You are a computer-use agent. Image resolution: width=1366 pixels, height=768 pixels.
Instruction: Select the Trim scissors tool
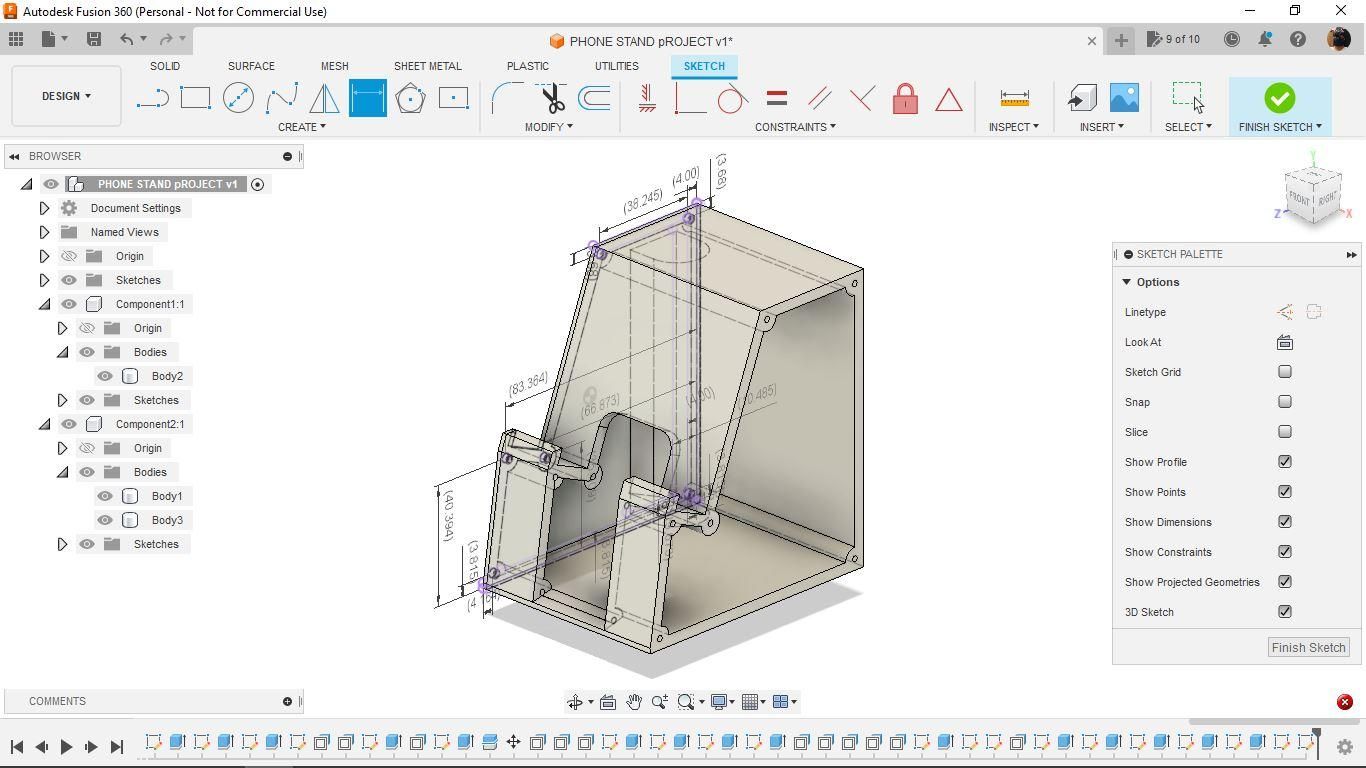(x=553, y=98)
